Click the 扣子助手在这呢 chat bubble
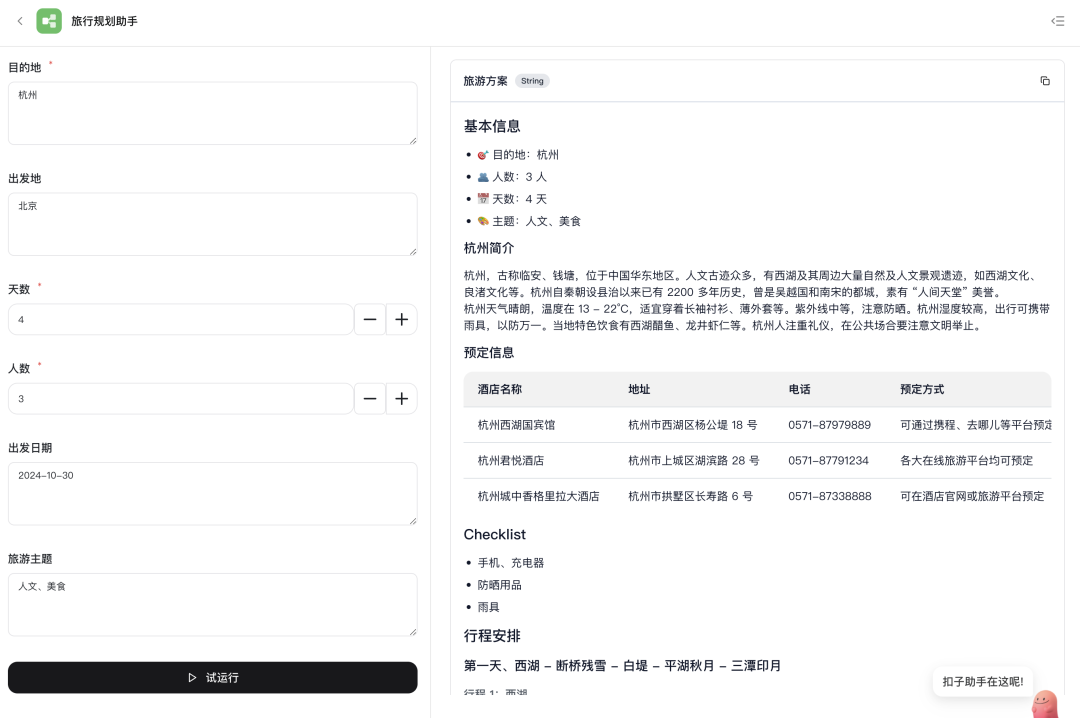Viewport: 1080px width, 718px height. click(983, 681)
